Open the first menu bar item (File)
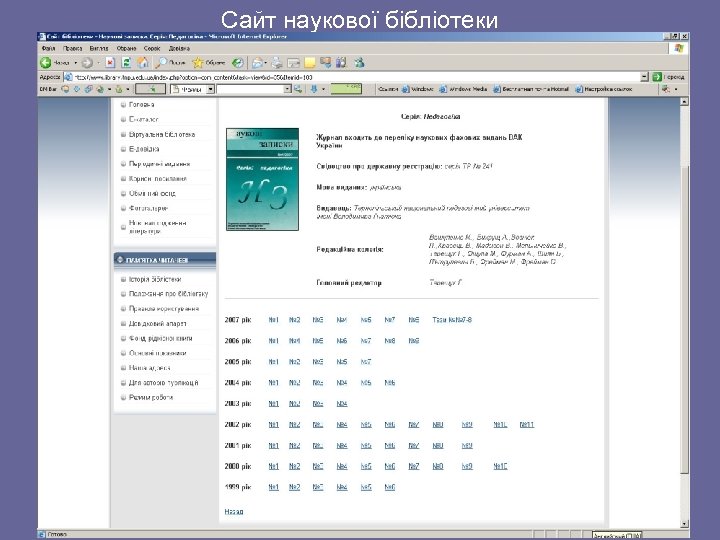 click(x=49, y=48)
